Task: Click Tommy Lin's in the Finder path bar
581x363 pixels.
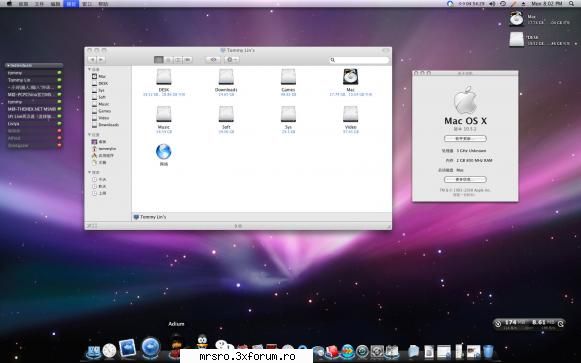Action: [150, 217]
